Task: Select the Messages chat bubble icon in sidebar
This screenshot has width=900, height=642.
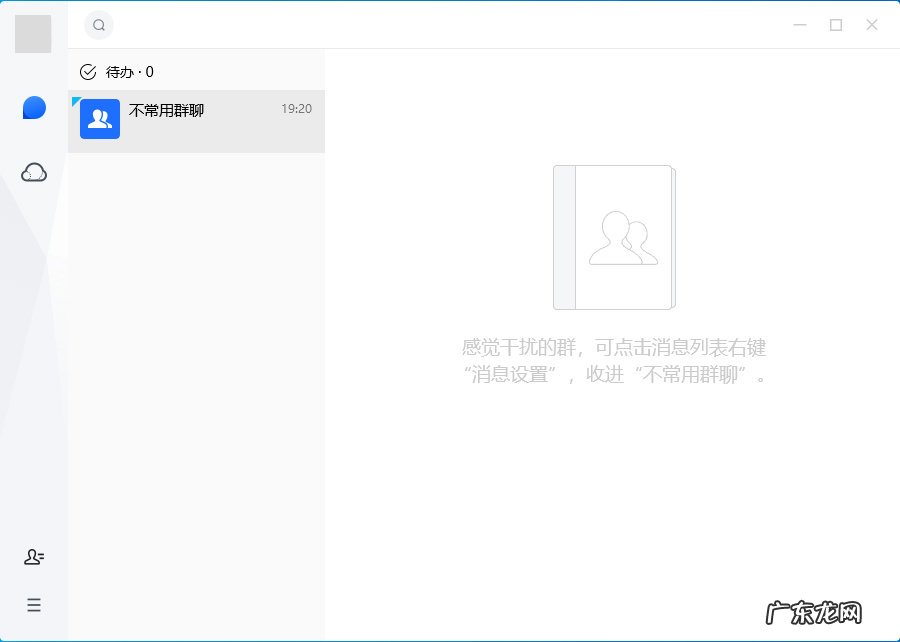Action: click(33, 107)
